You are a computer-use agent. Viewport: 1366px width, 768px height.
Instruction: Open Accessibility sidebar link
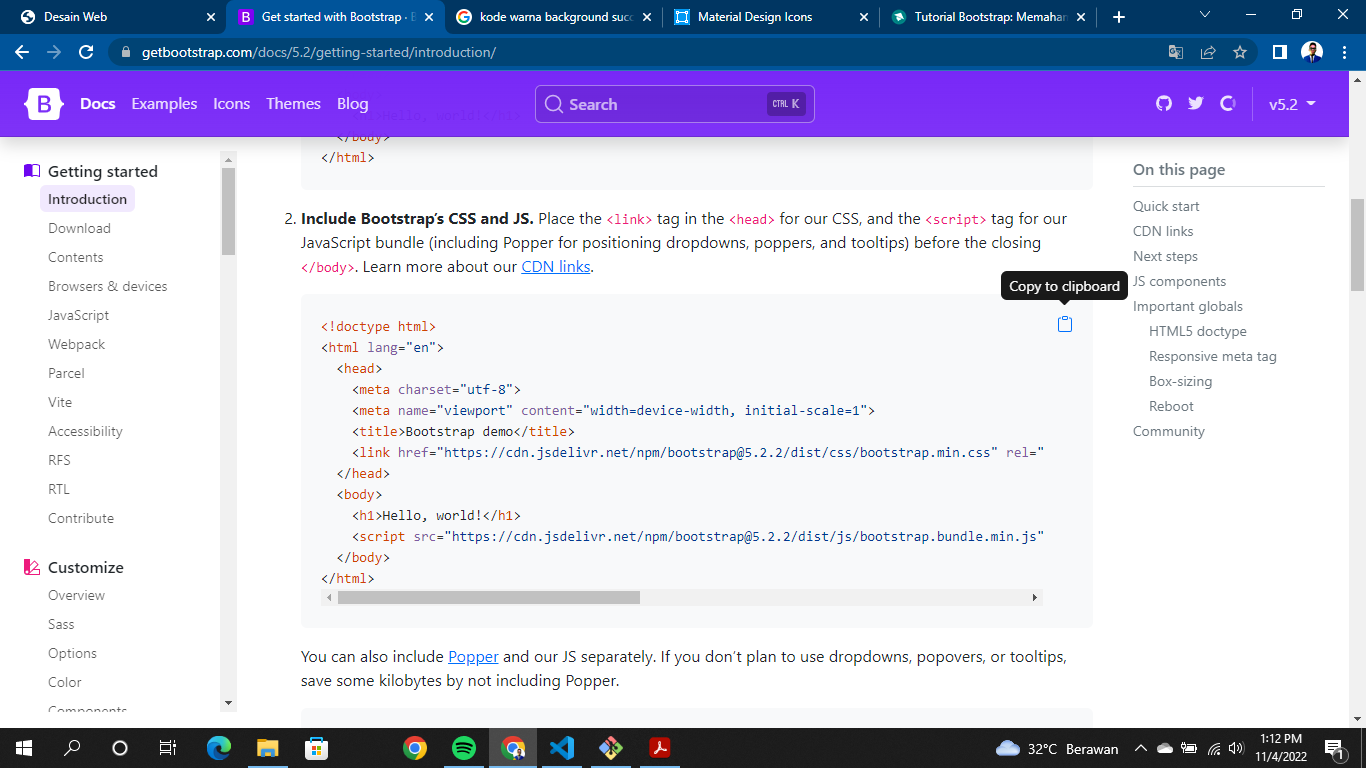pos(85,431)
